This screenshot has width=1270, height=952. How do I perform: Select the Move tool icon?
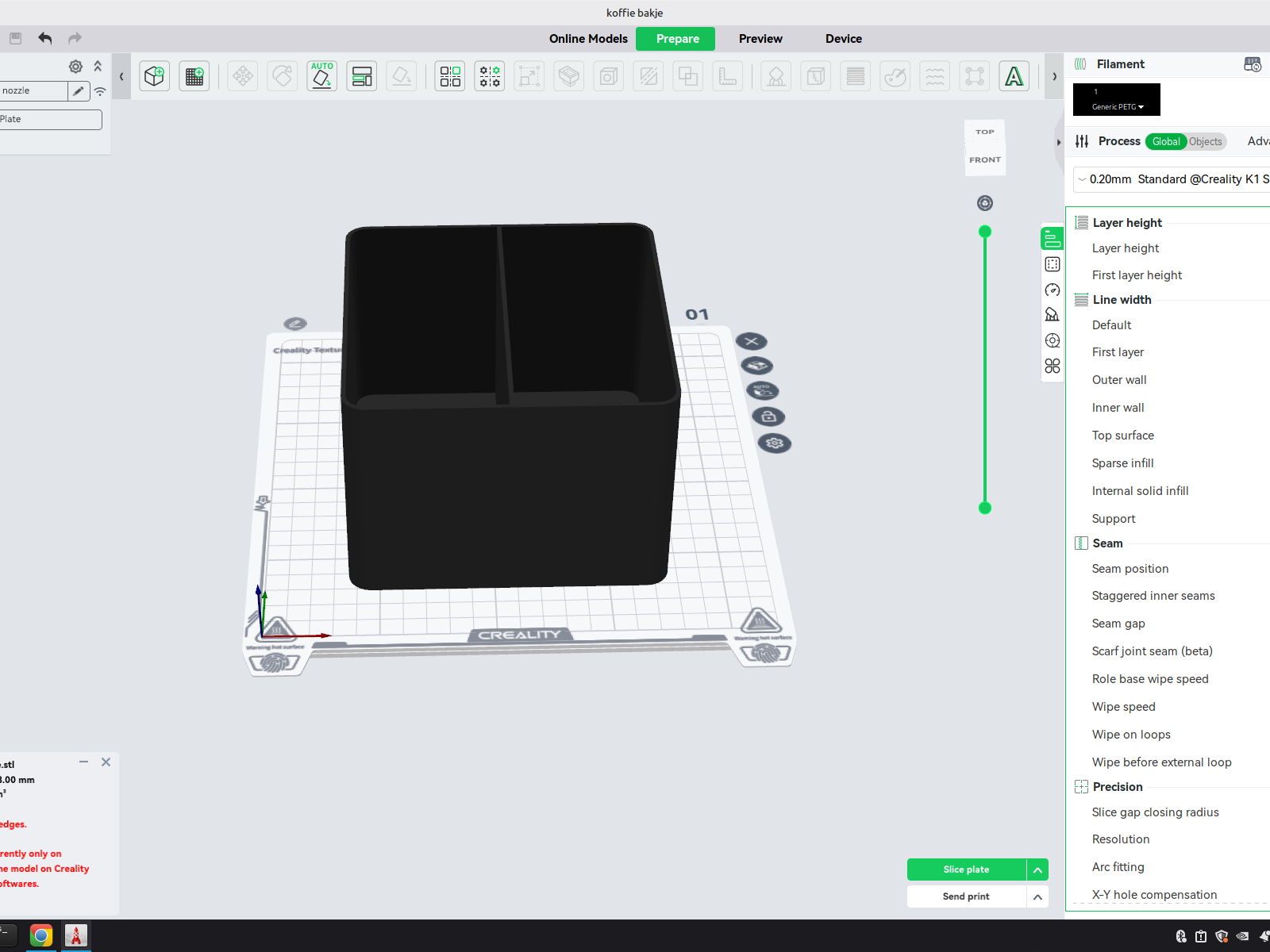point(243,76)
